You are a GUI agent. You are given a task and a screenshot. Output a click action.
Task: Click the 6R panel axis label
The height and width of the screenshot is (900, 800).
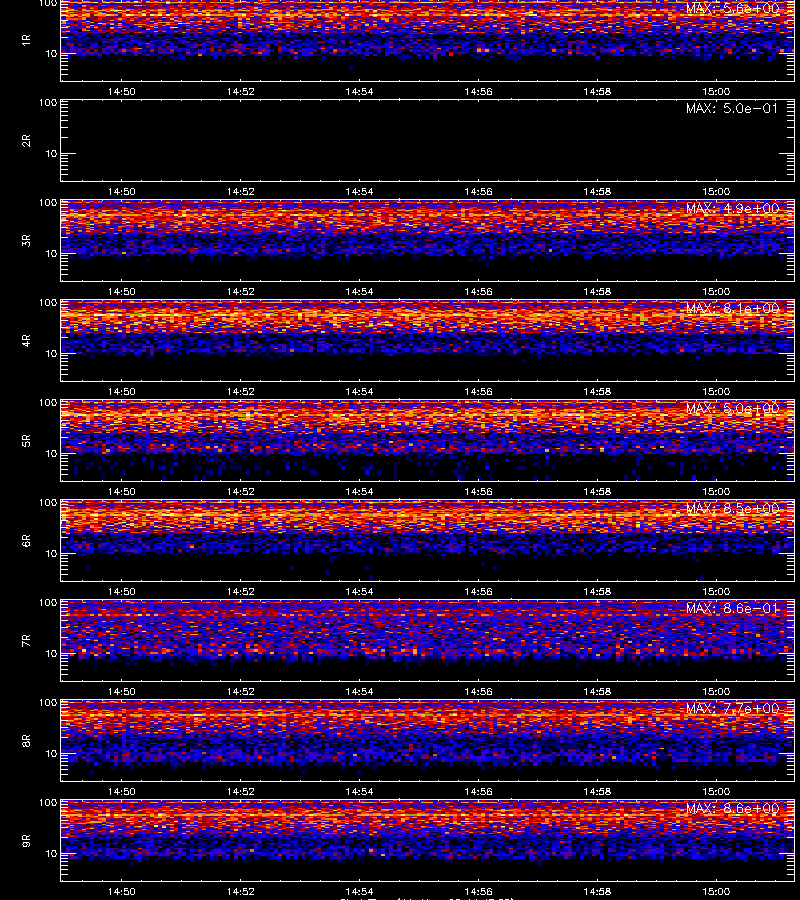26,541
